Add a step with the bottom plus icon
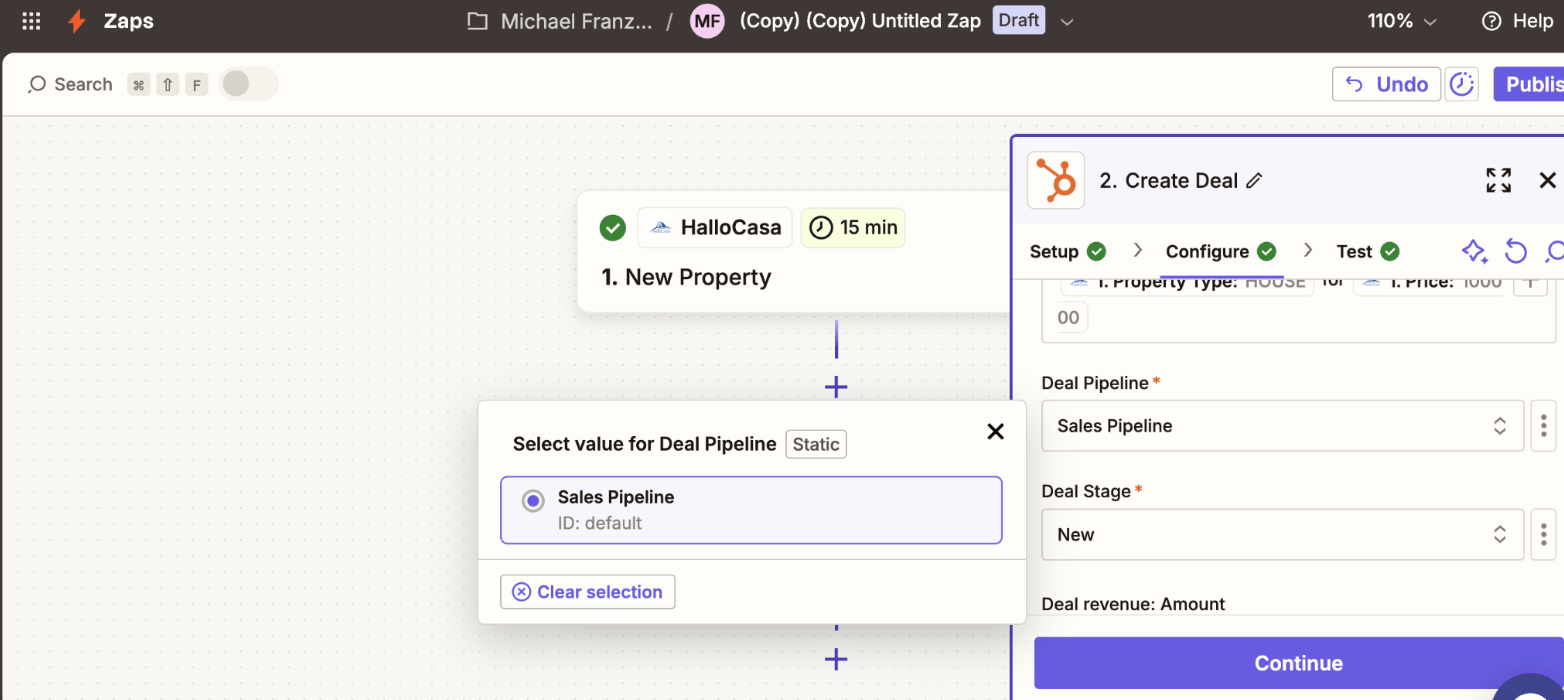 coord(836,659)
